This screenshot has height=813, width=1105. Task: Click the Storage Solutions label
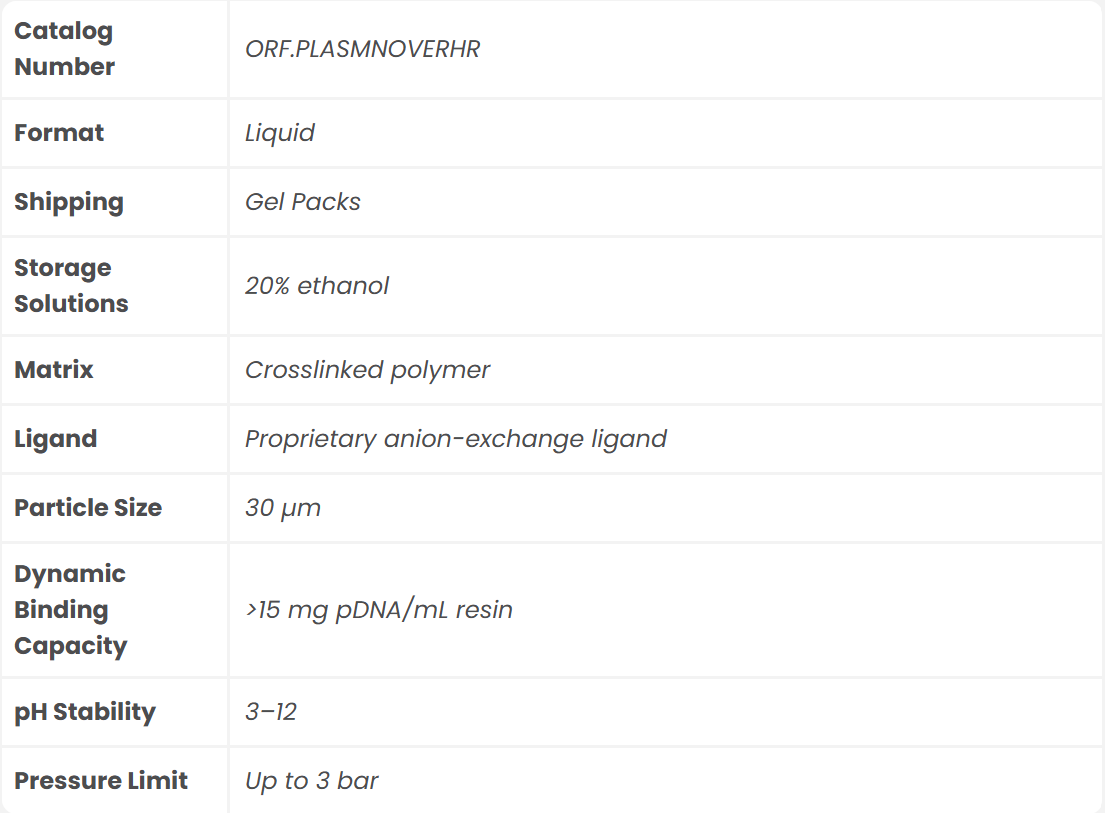(x=71, y=286)
